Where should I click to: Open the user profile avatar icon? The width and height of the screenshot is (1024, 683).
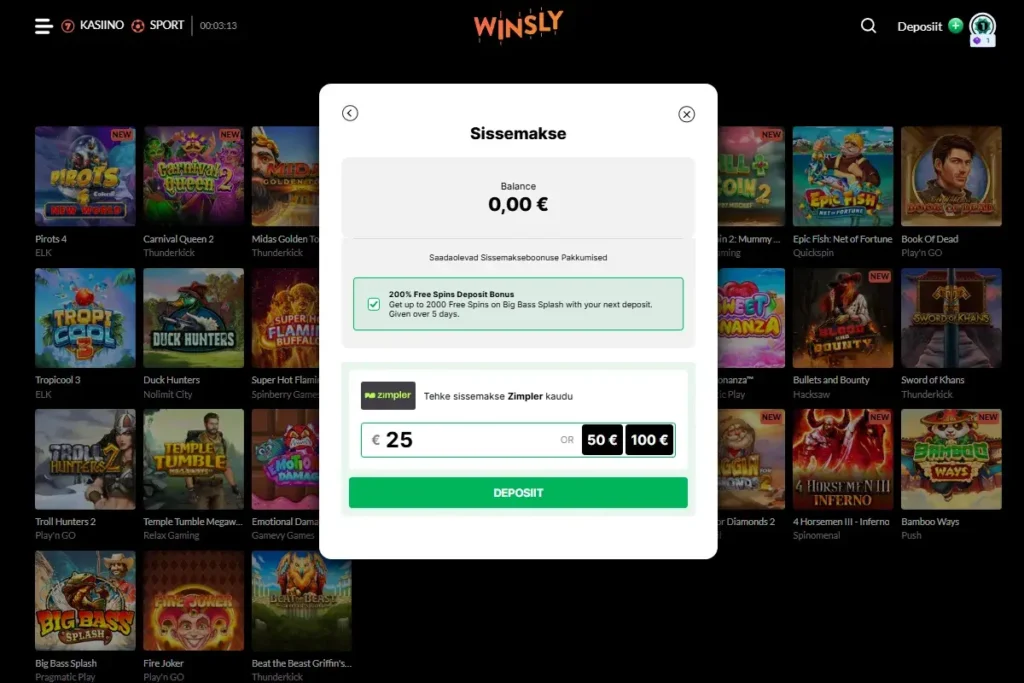982,26
